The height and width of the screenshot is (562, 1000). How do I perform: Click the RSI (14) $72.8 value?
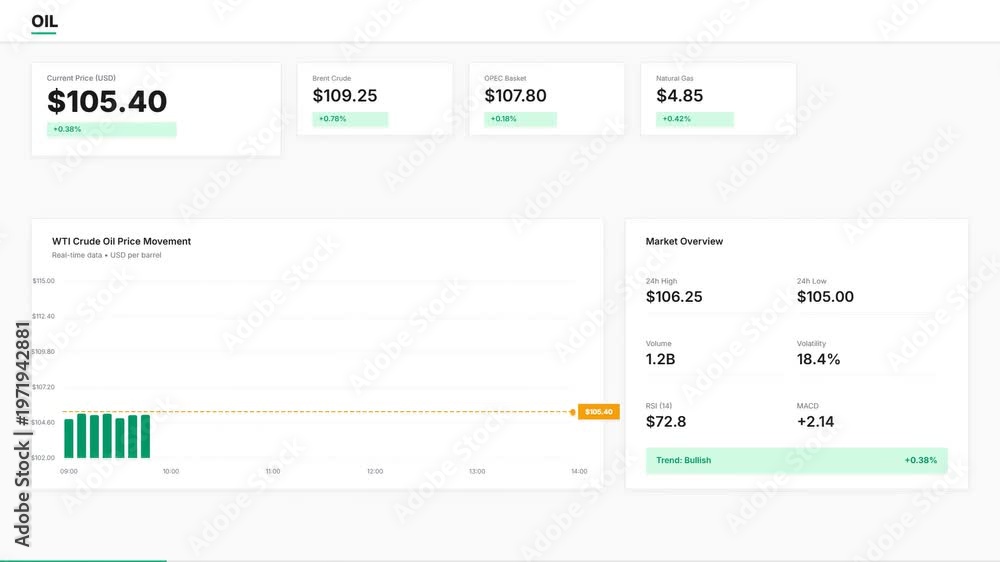(x=666, y=422)
